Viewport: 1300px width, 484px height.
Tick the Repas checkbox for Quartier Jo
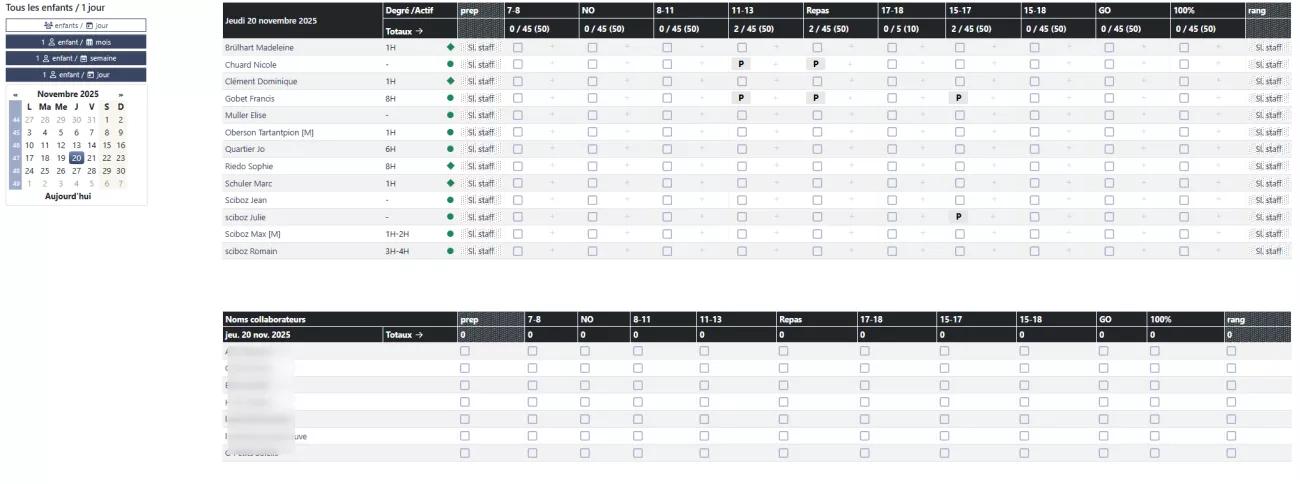click(x=817, y=149)
